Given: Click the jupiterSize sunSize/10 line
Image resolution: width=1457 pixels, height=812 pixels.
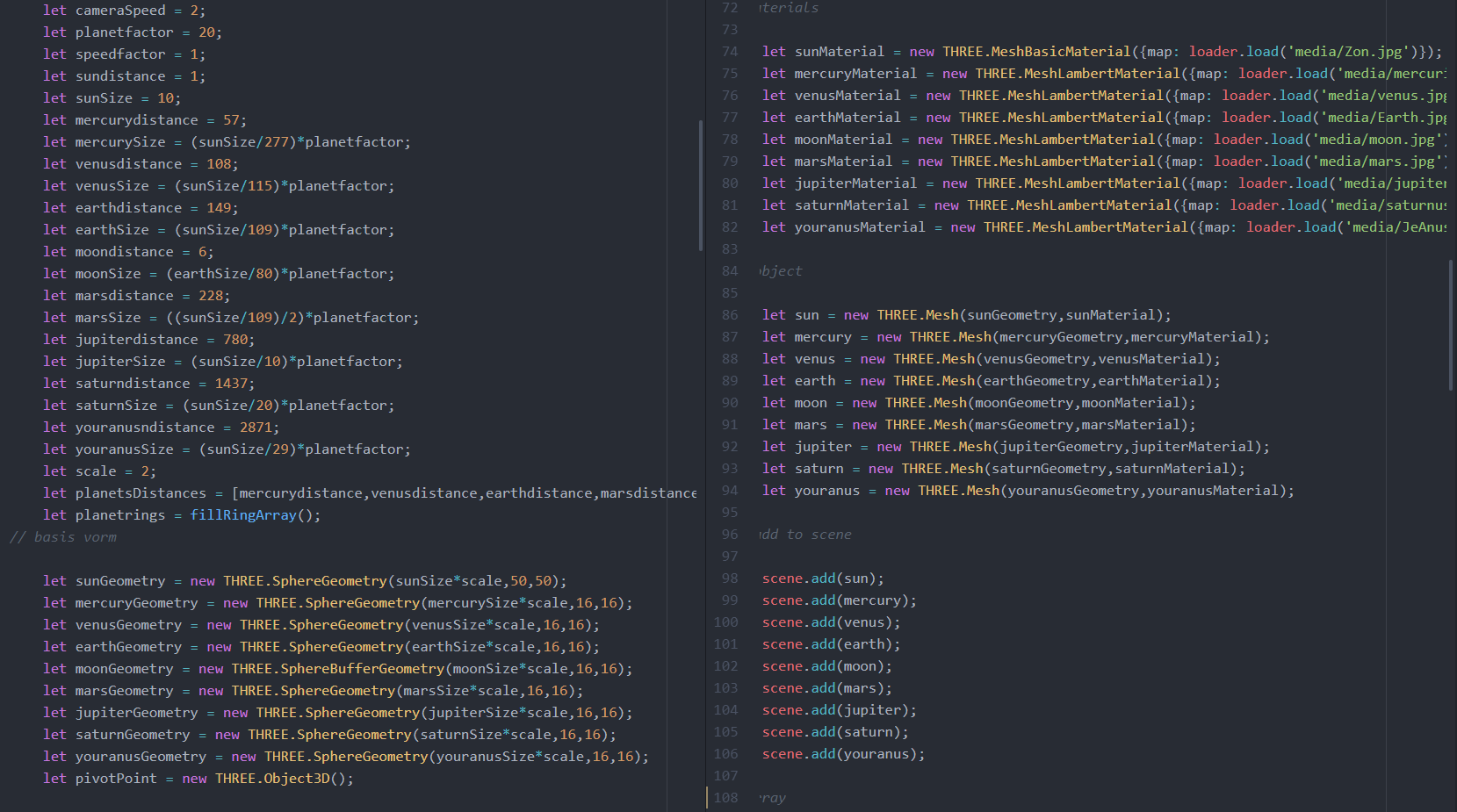Looking at the screenshot, I should pyautogui.click(x=223, y=362).
